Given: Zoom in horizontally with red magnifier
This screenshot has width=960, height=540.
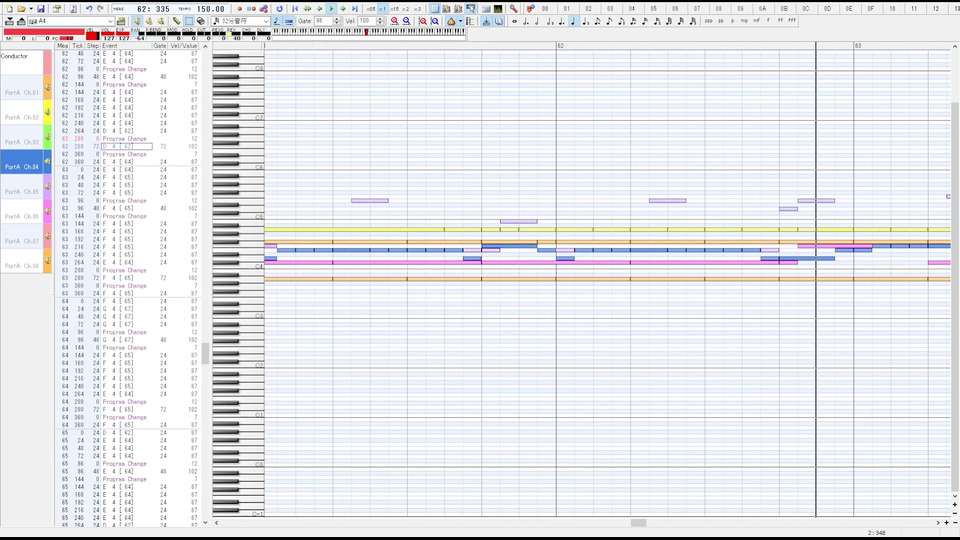Looking at the screenshot, I should (394, 21).
